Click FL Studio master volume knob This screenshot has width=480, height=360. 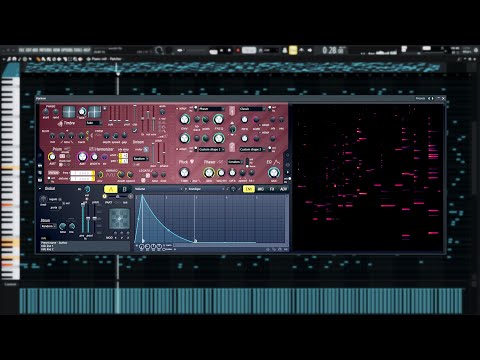pyautogui.click(x=159, y=50)
